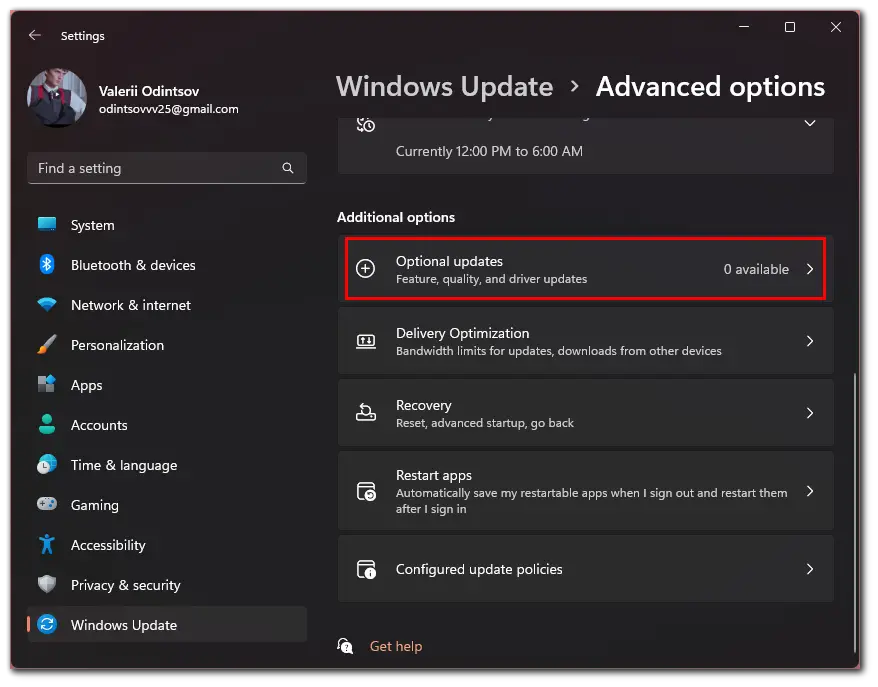Viewport: 878px width, 687px height.
Task: Open Recovery options
Action: pyautogui.click(x=585, y=413)
